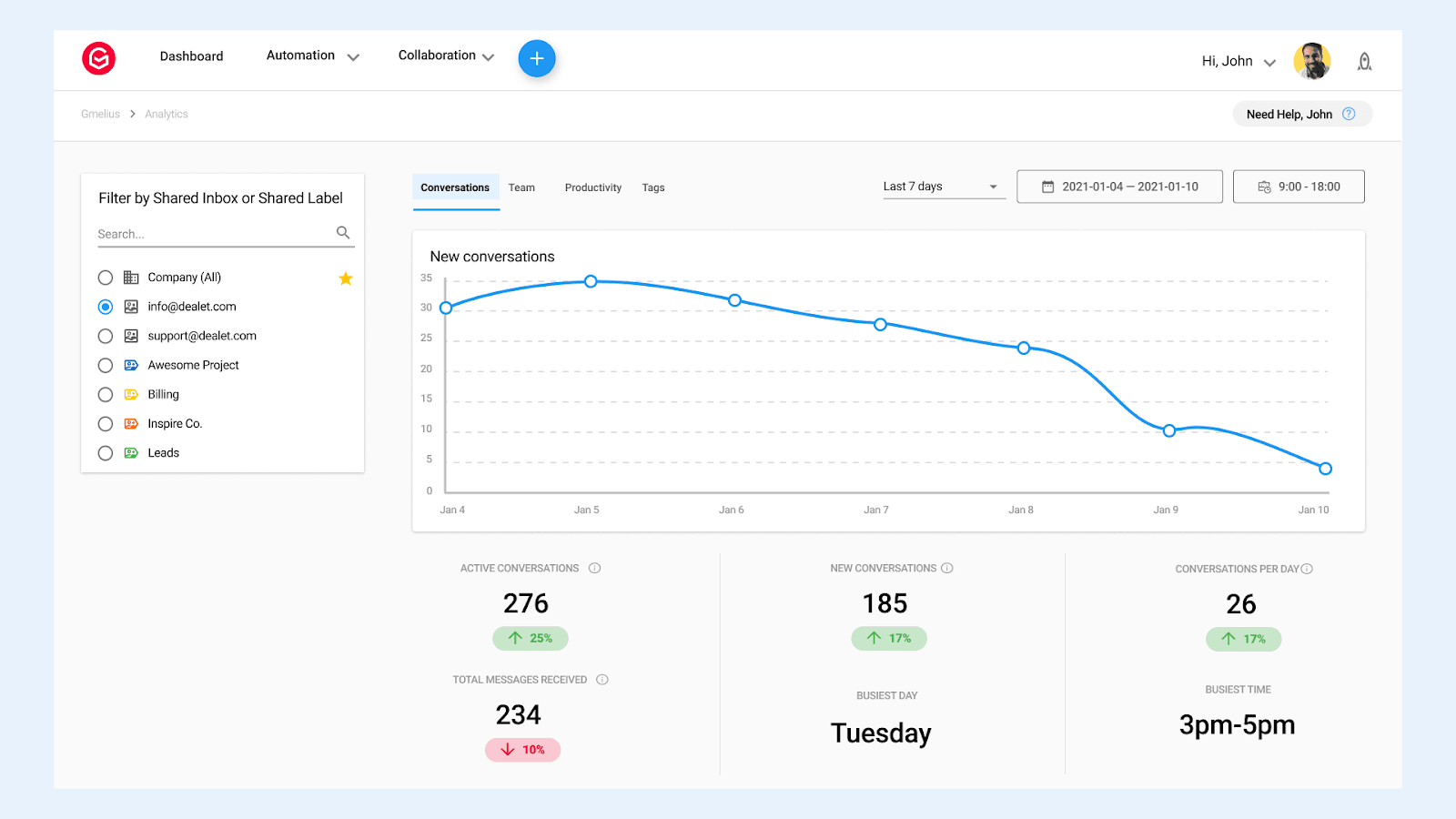Click the search icon in the filter panel
The width and height of the screenshot is (1456, 819).
tap(343, 232)
